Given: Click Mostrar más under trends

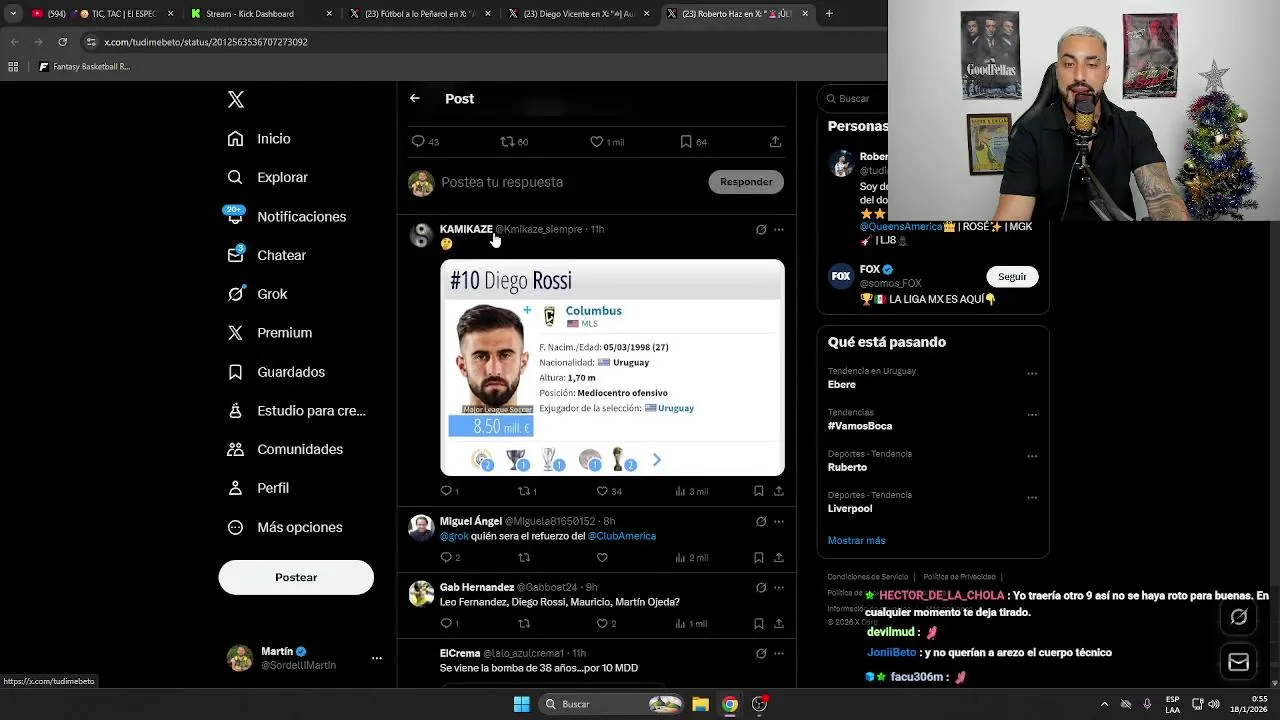Looking at the screenshot, I should [x=856, y=541].
